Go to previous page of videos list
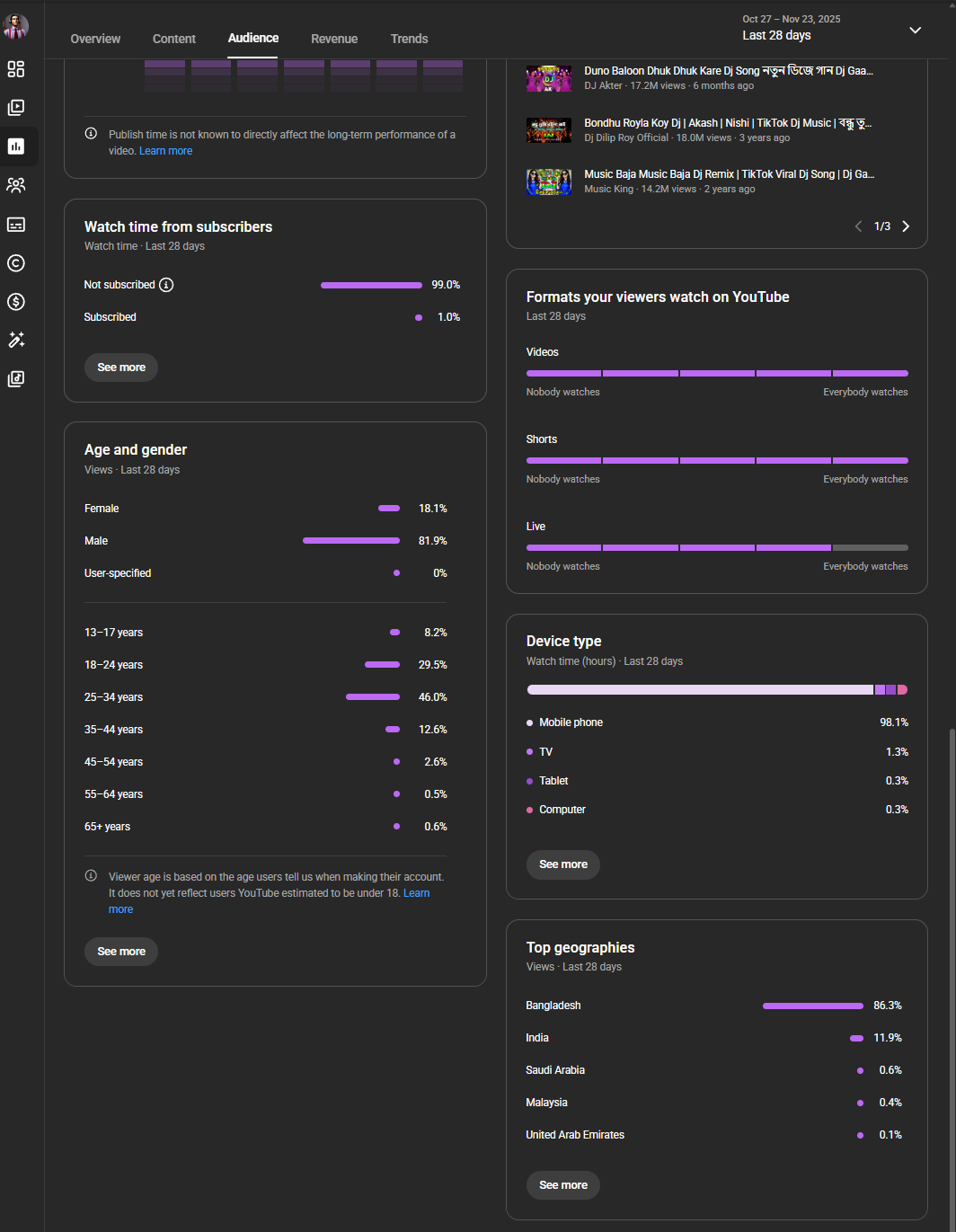This screenshot has height=1232, width=956. (x=858, y=226)
